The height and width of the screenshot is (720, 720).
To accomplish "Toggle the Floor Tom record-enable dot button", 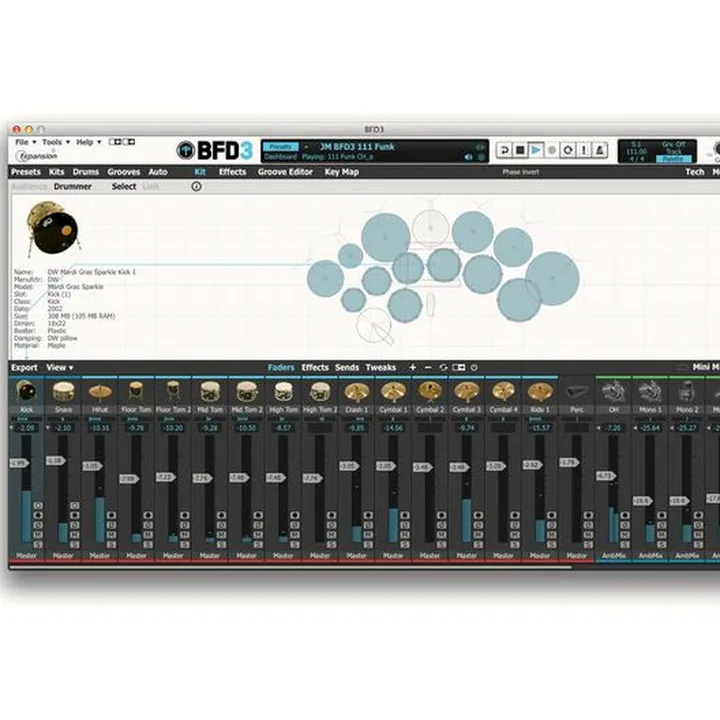I will point(148,515).
